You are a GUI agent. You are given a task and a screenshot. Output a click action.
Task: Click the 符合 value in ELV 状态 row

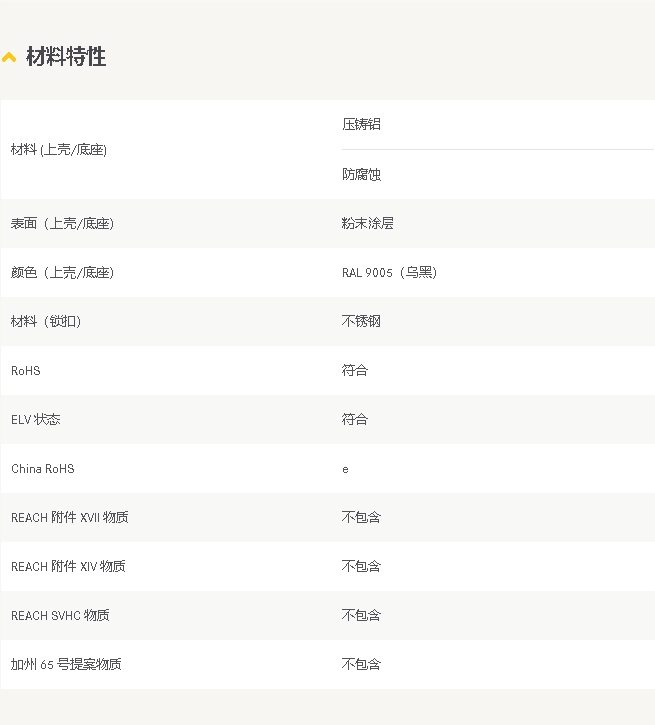(x=355, y=419)
